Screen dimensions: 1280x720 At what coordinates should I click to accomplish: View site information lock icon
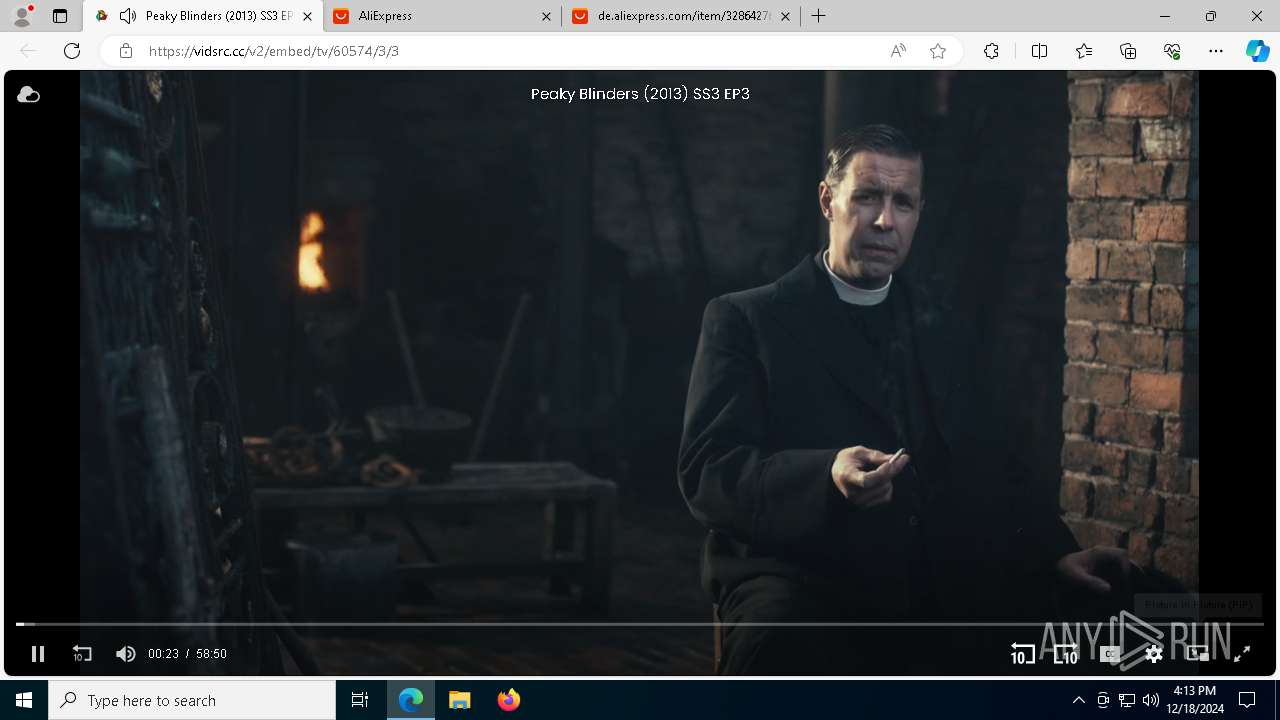[x=126, y=51]
